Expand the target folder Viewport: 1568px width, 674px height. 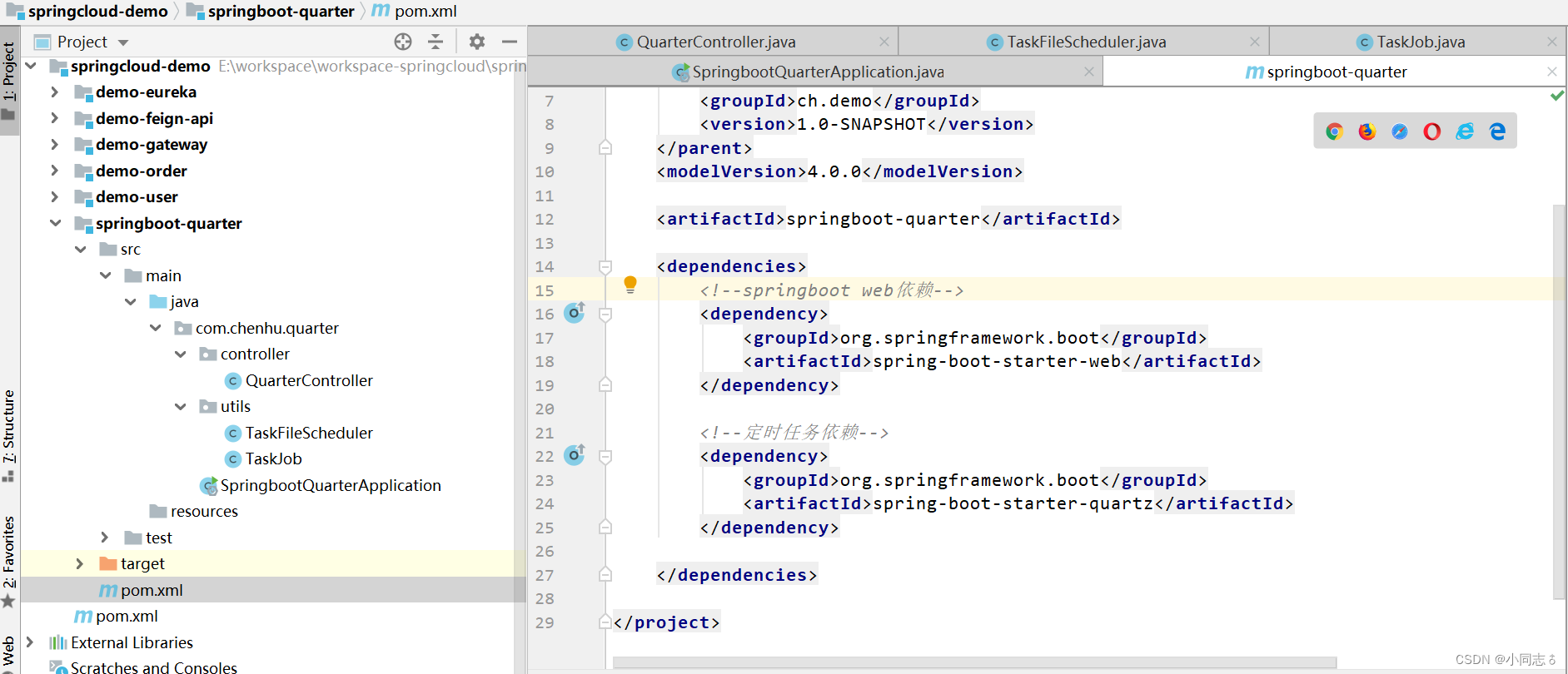80,563
